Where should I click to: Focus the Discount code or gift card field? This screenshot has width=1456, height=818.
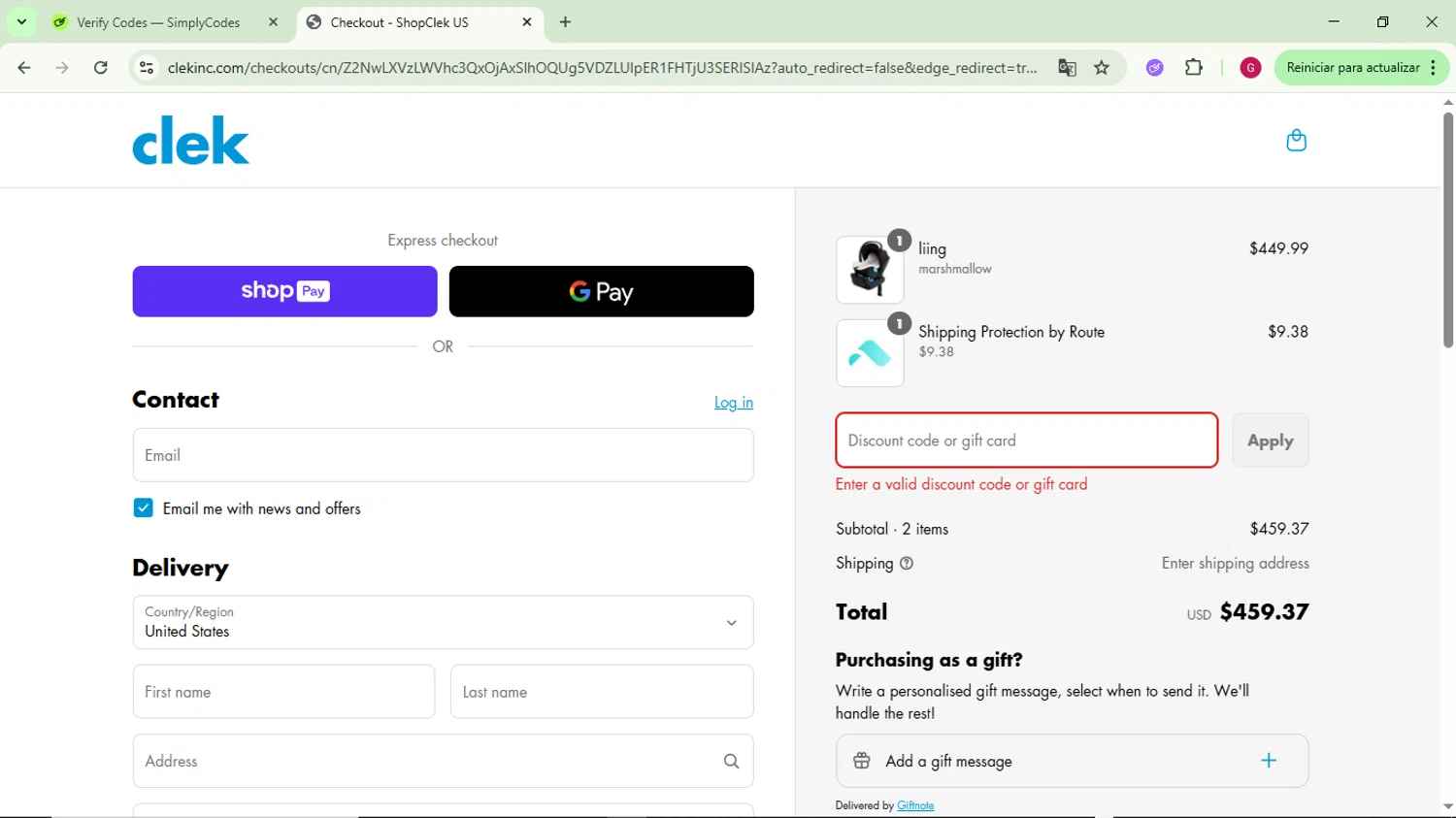pos(1027,441)
